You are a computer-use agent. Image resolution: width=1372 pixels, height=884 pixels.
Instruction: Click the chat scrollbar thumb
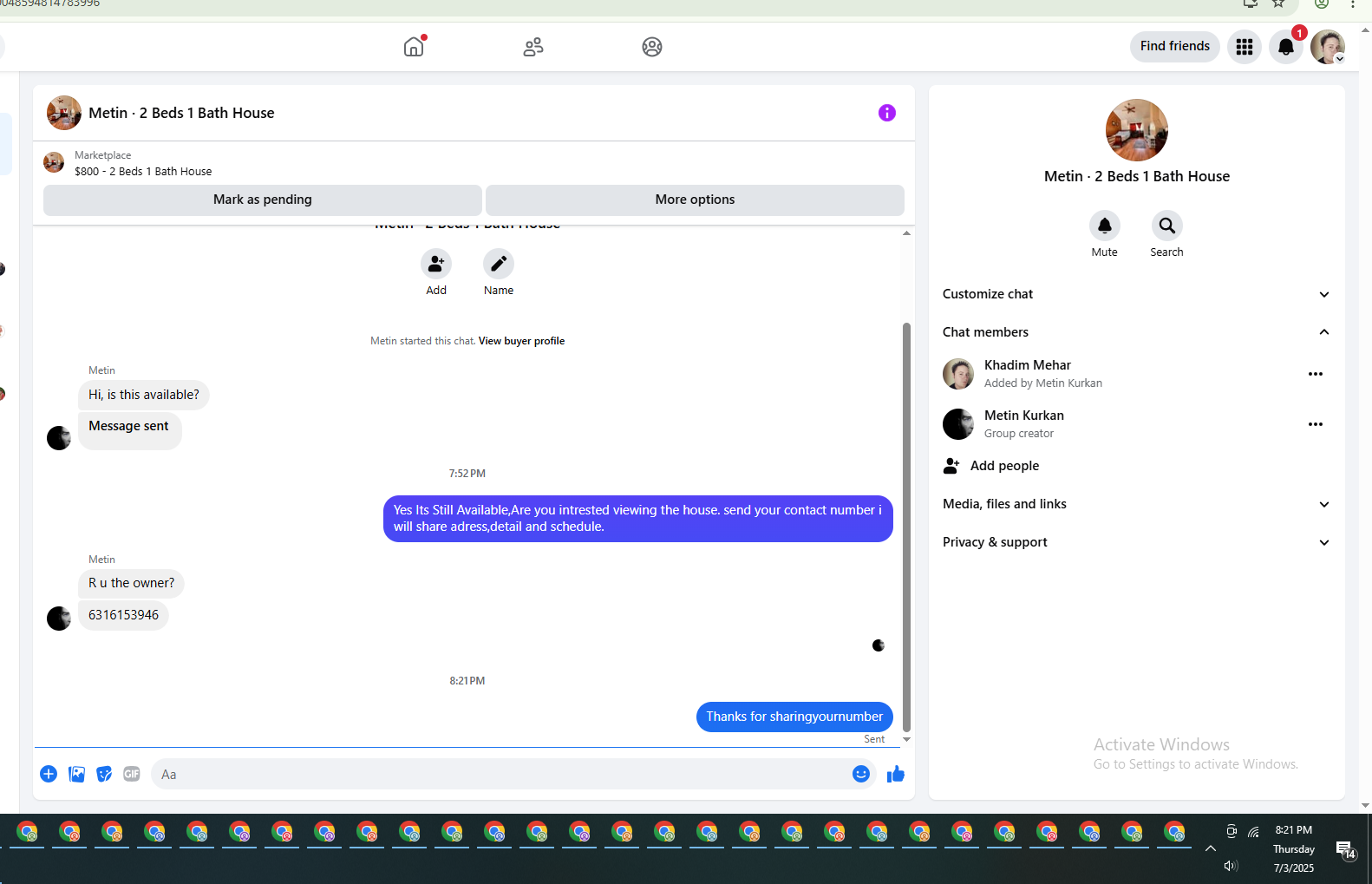[906, 527]
